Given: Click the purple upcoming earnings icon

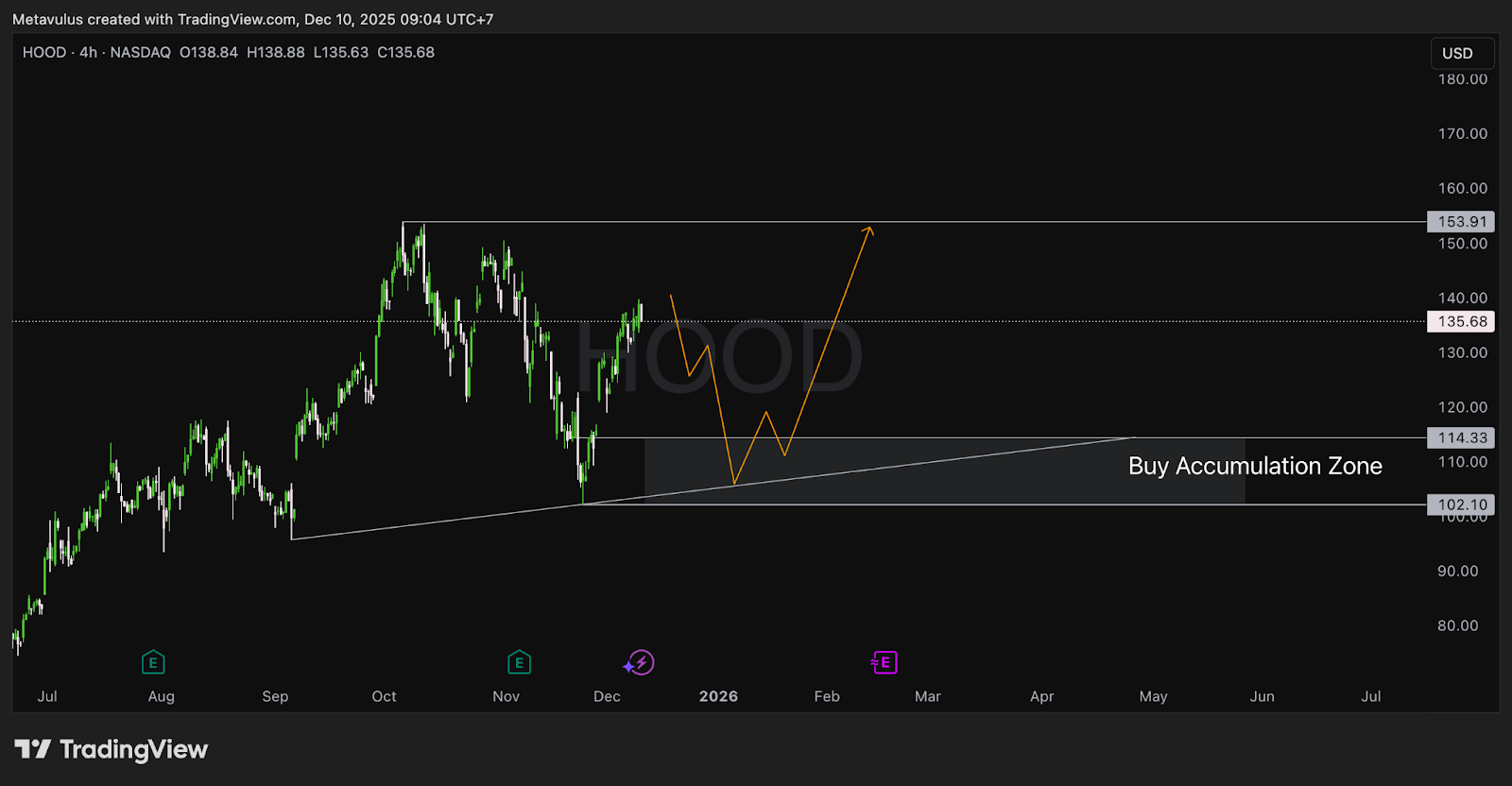Looking at the screenshot, I should tap(885, 663).
